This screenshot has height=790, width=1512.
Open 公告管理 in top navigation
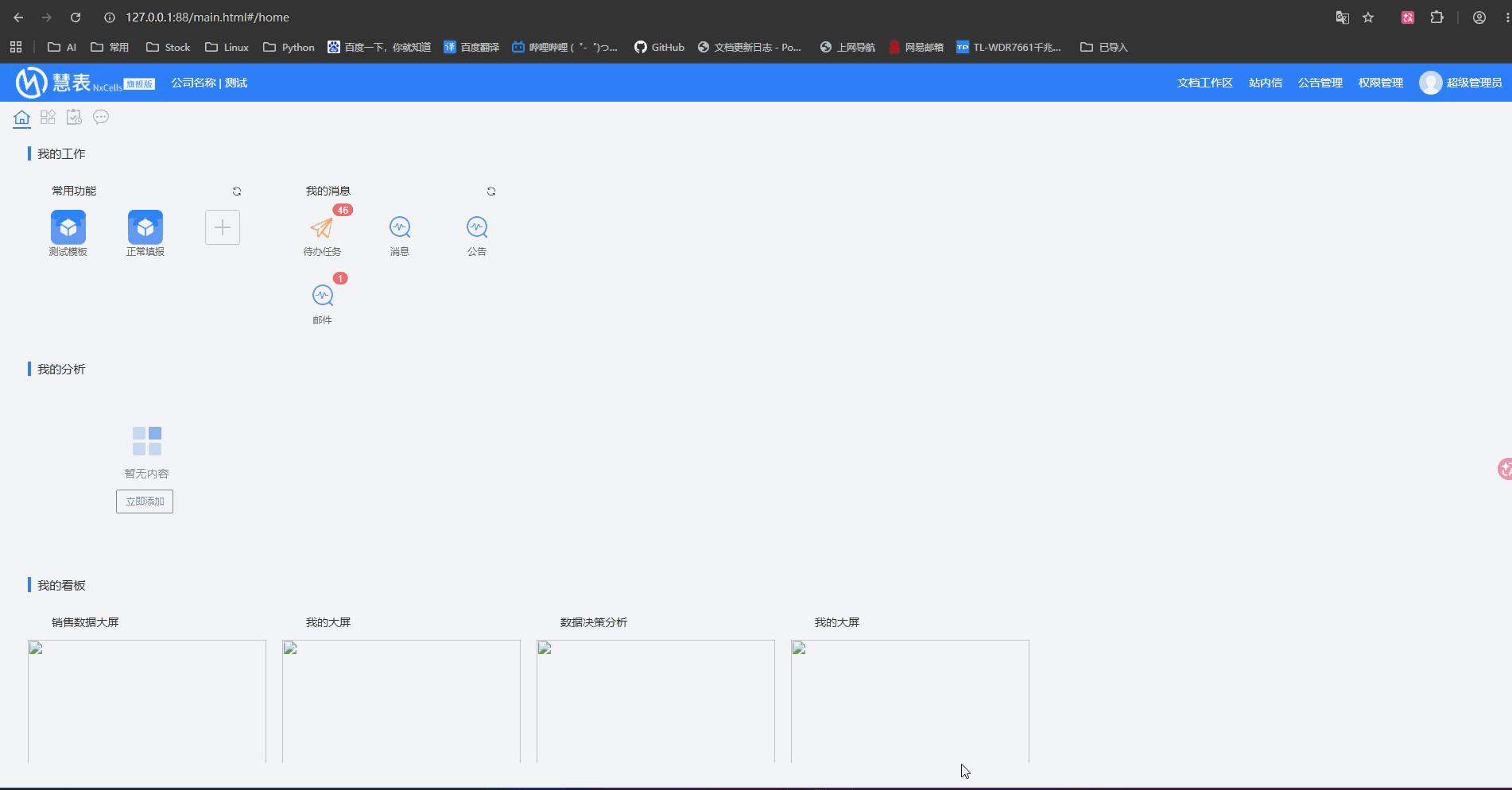[1320, 83]
